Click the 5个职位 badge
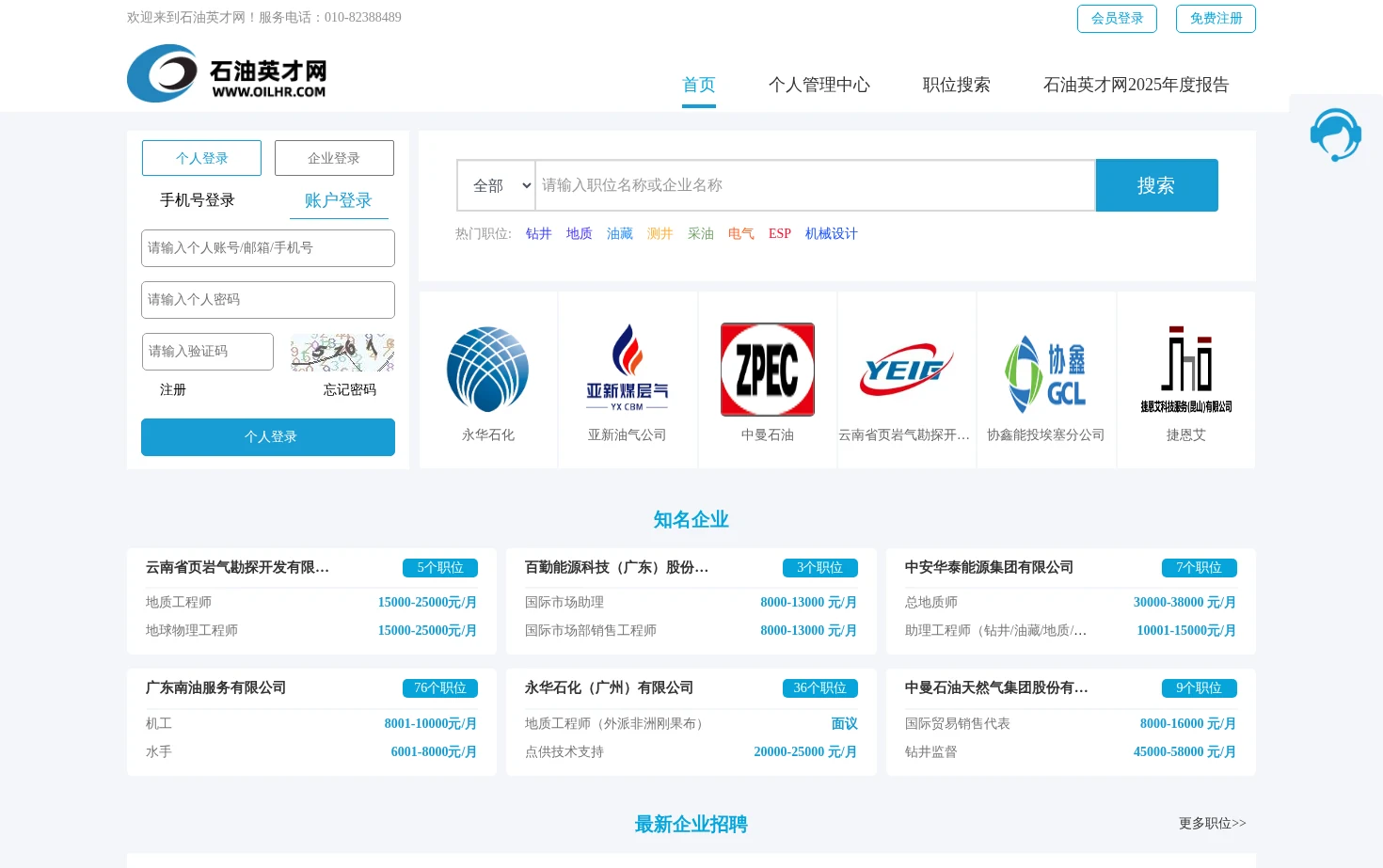 (440, 568)
